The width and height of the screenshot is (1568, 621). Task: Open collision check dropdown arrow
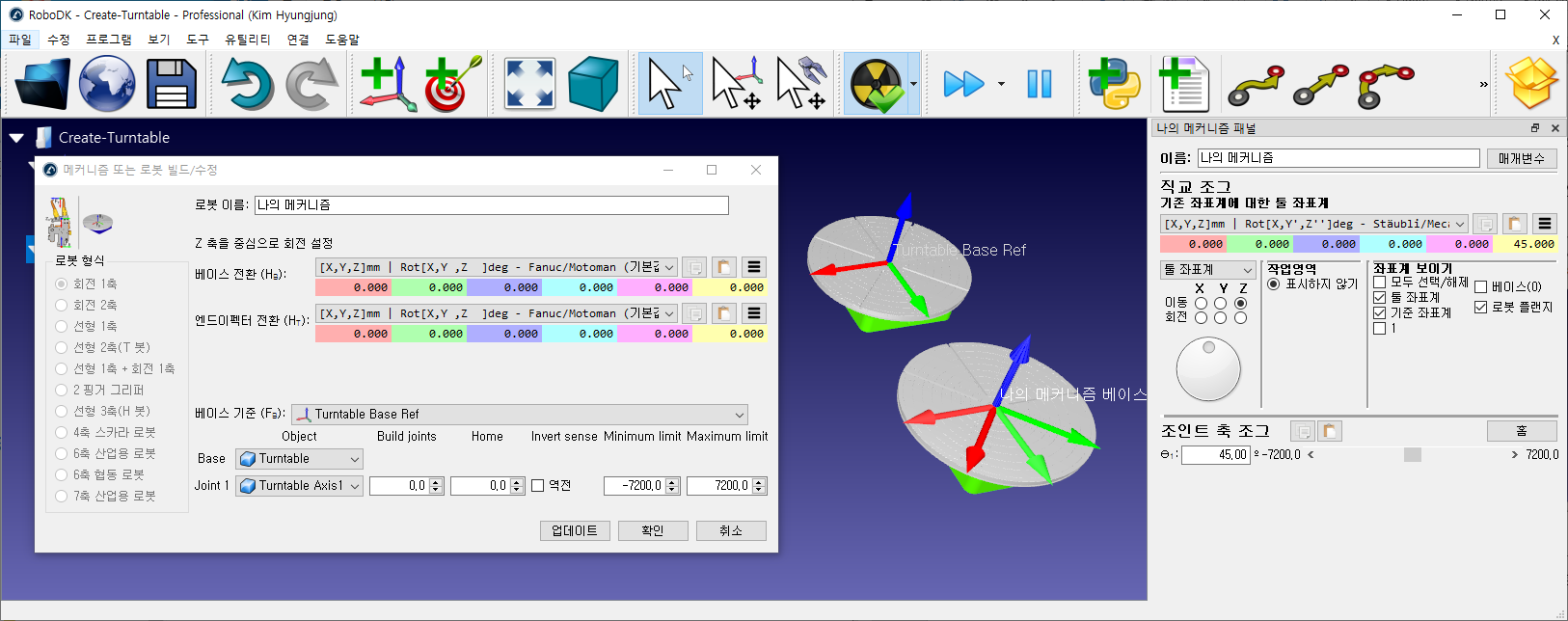913,84
